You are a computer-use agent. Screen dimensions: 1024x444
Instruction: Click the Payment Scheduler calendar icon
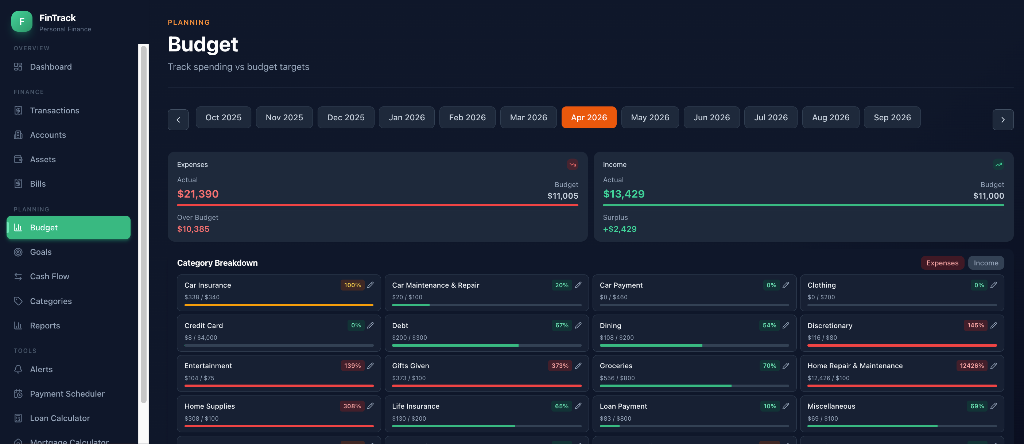pyautogui.click(x=18, y=394)
